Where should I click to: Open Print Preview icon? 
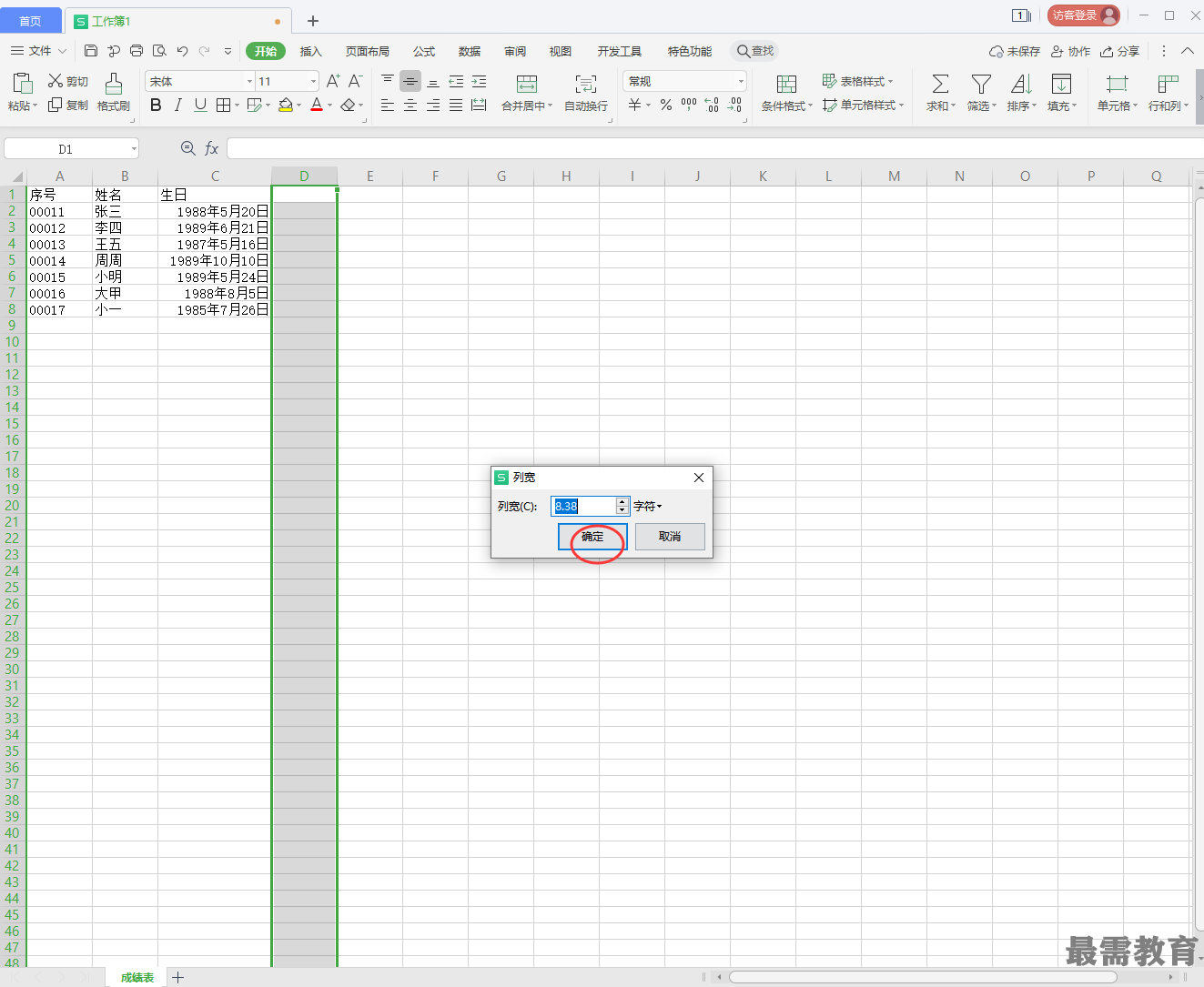click(x=159, y=51)
